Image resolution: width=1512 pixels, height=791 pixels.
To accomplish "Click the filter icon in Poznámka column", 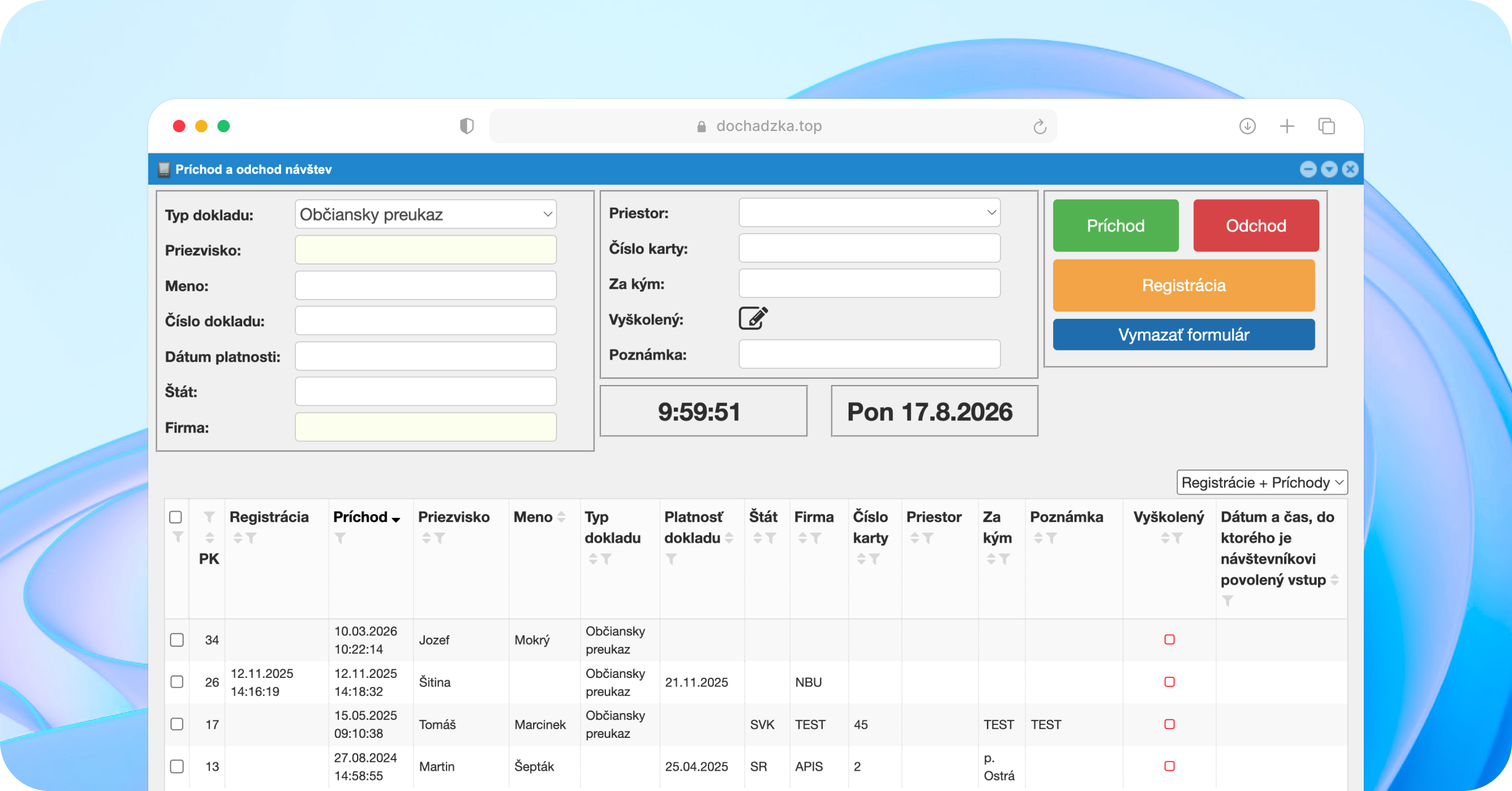I will pos(1052,538).
